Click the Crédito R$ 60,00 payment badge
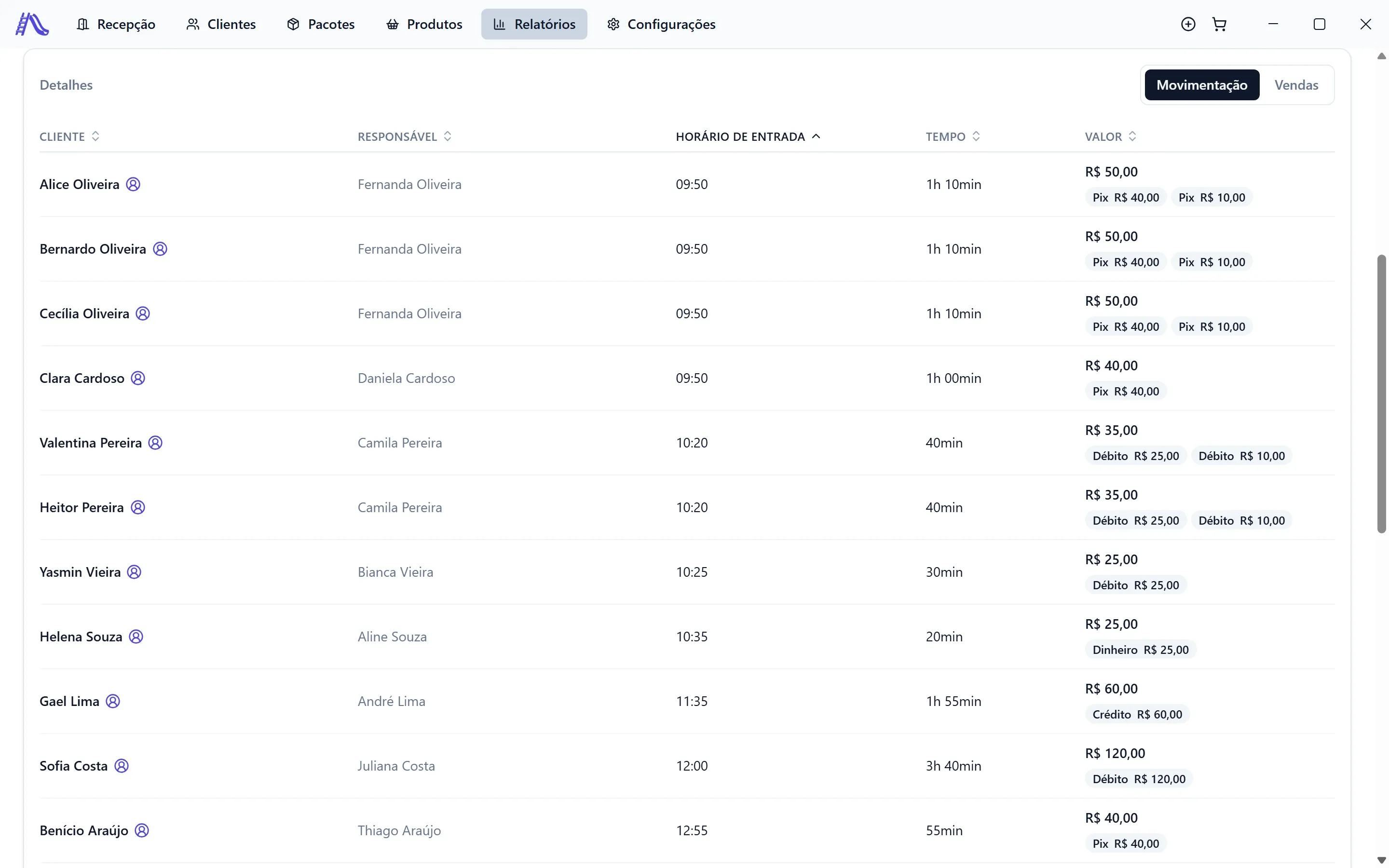 [x=1137, y=715]
